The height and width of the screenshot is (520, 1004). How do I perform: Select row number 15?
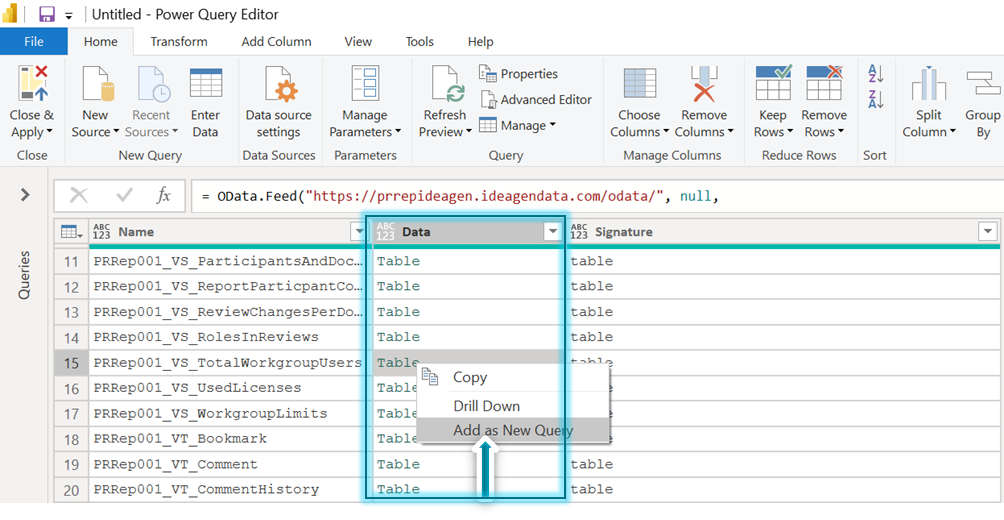tap(72, 362)
